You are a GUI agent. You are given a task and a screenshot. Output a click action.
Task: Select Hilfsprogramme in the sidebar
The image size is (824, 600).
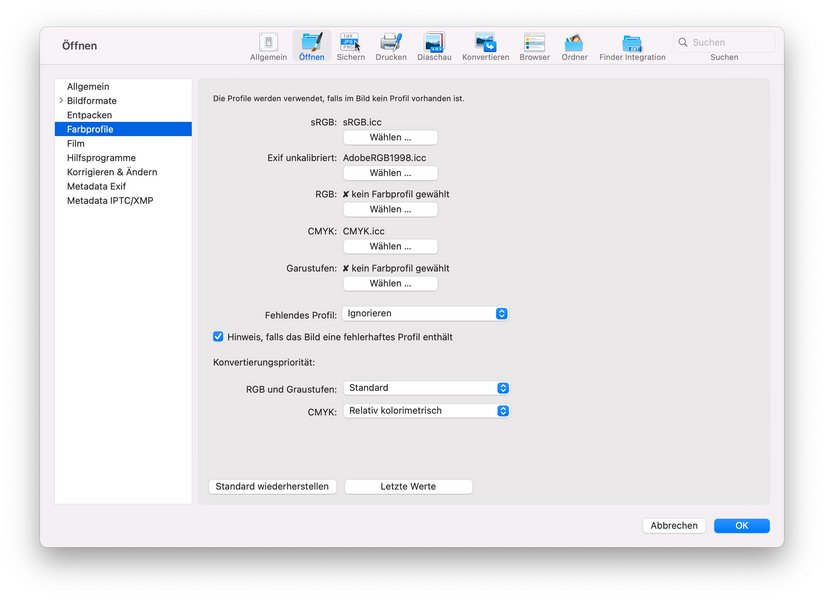tap(123, 158)
